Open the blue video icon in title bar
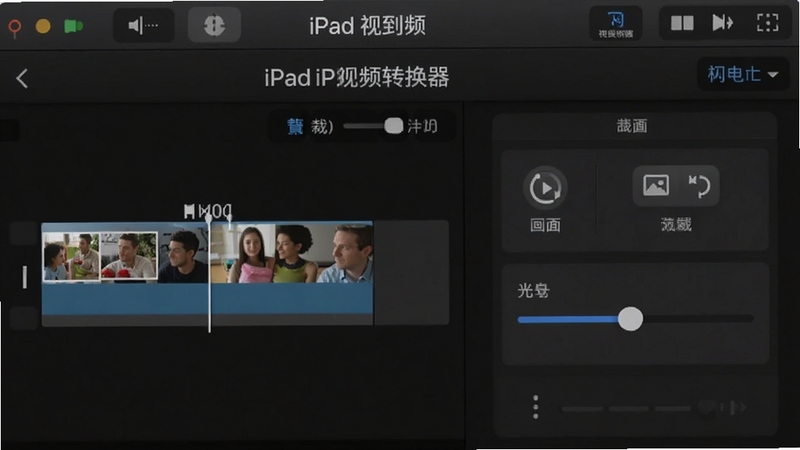The width and height of the screenshot is (800, 450). 616,24
